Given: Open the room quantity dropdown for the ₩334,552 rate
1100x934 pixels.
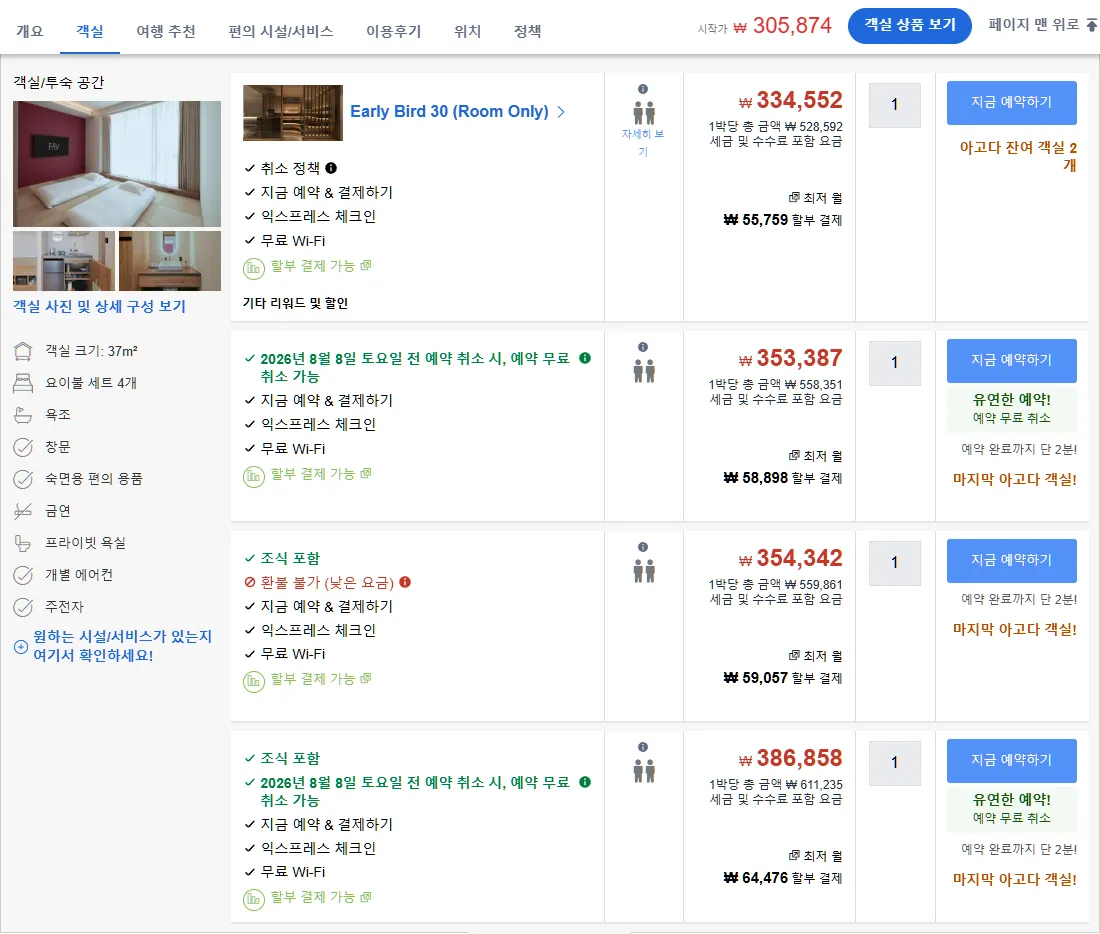Looking at the screenshot, I should [894, 105].
